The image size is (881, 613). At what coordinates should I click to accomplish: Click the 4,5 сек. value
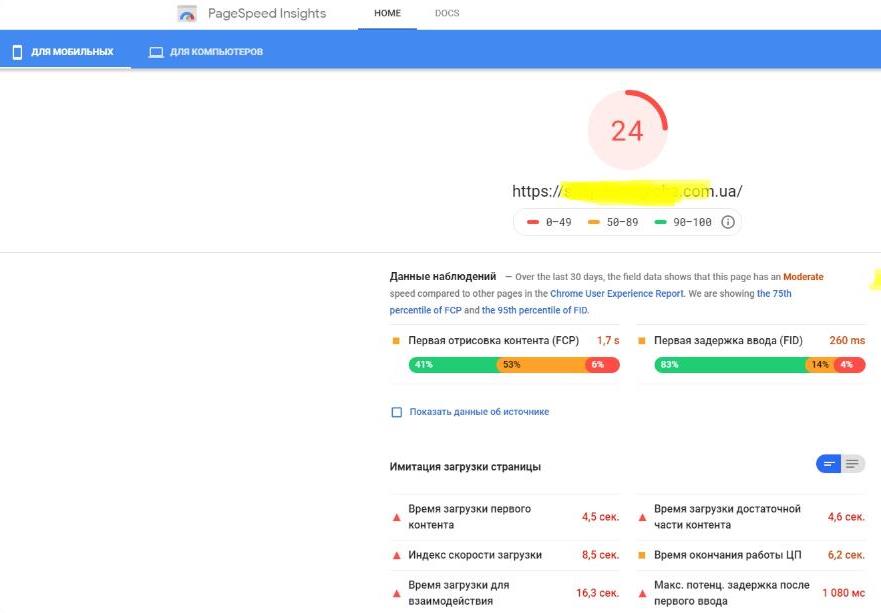(x=601, y=517)
